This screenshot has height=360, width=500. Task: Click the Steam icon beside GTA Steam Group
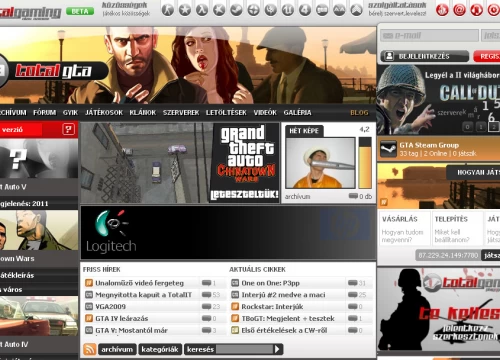(x=388, y=149)
